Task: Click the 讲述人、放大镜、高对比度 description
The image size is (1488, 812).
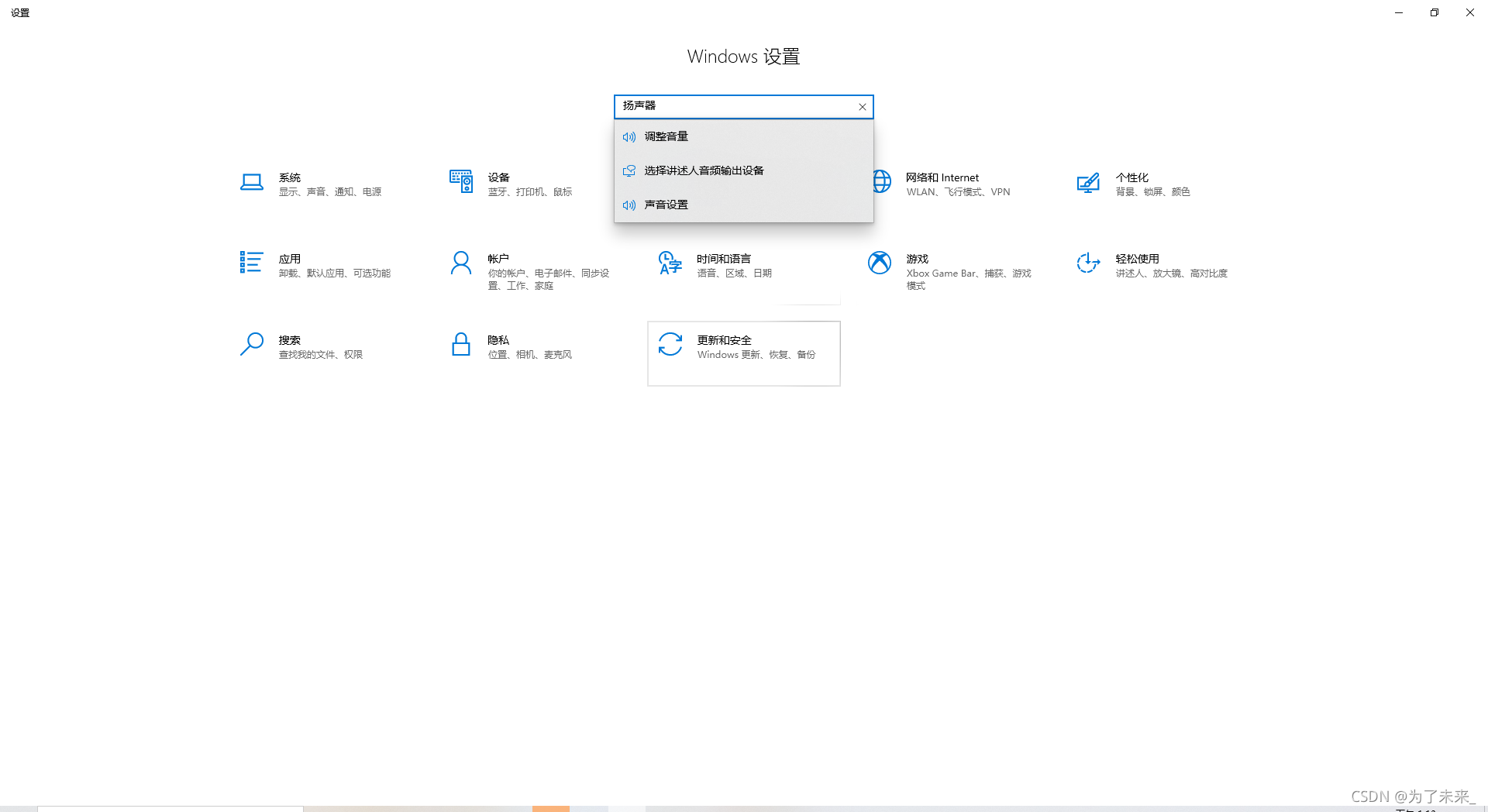Action: (x=1172, y=274)
